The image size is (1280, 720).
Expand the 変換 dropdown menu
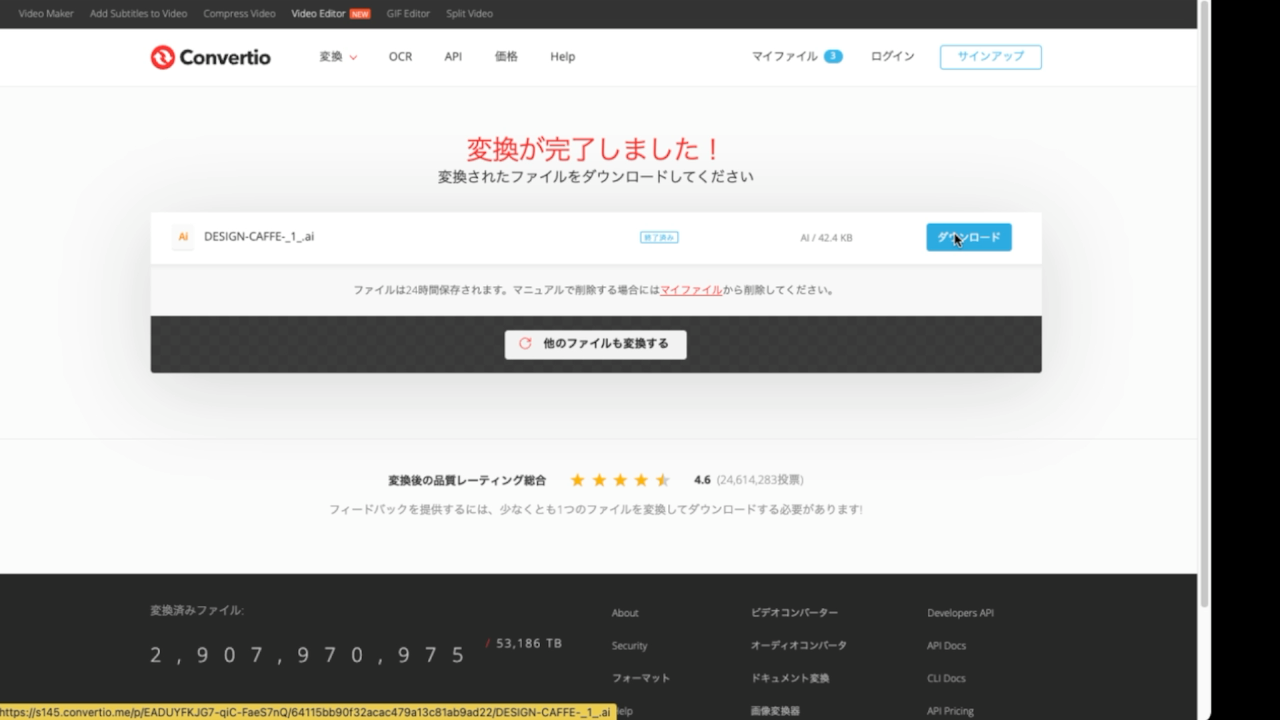pyautogui.click(x=338, y=57)
